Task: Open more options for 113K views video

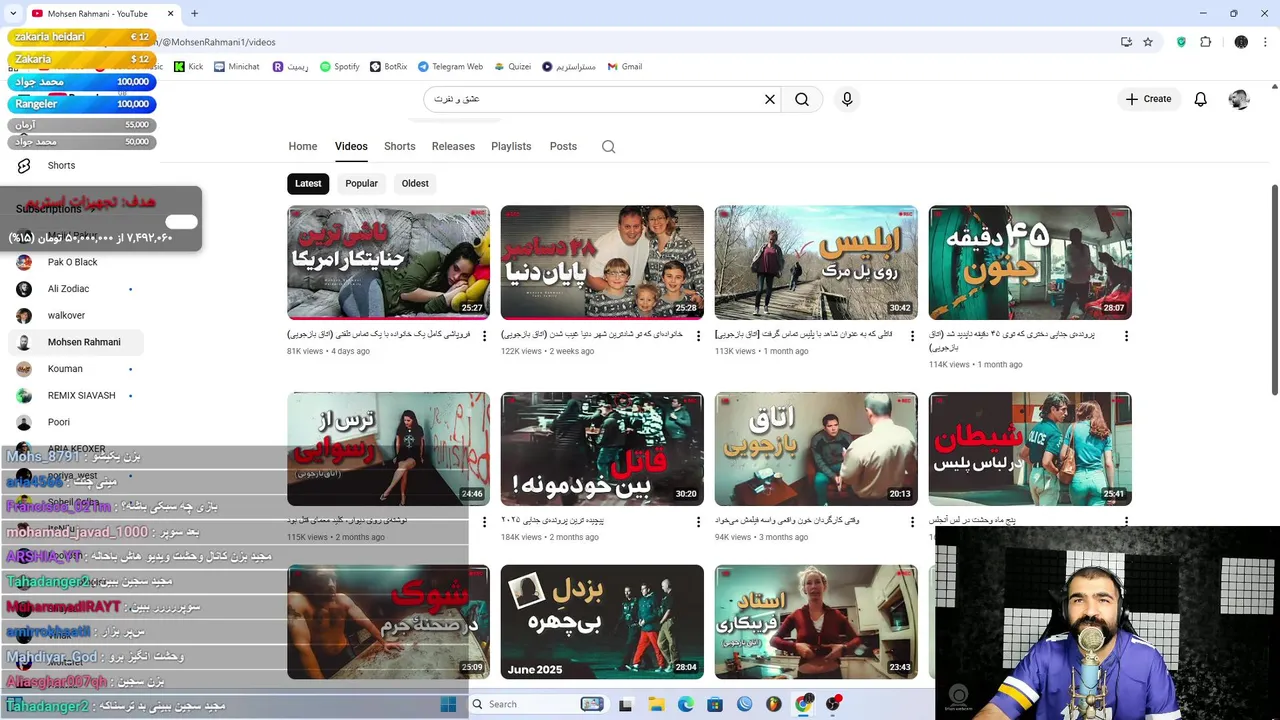Action: (912, 336)
